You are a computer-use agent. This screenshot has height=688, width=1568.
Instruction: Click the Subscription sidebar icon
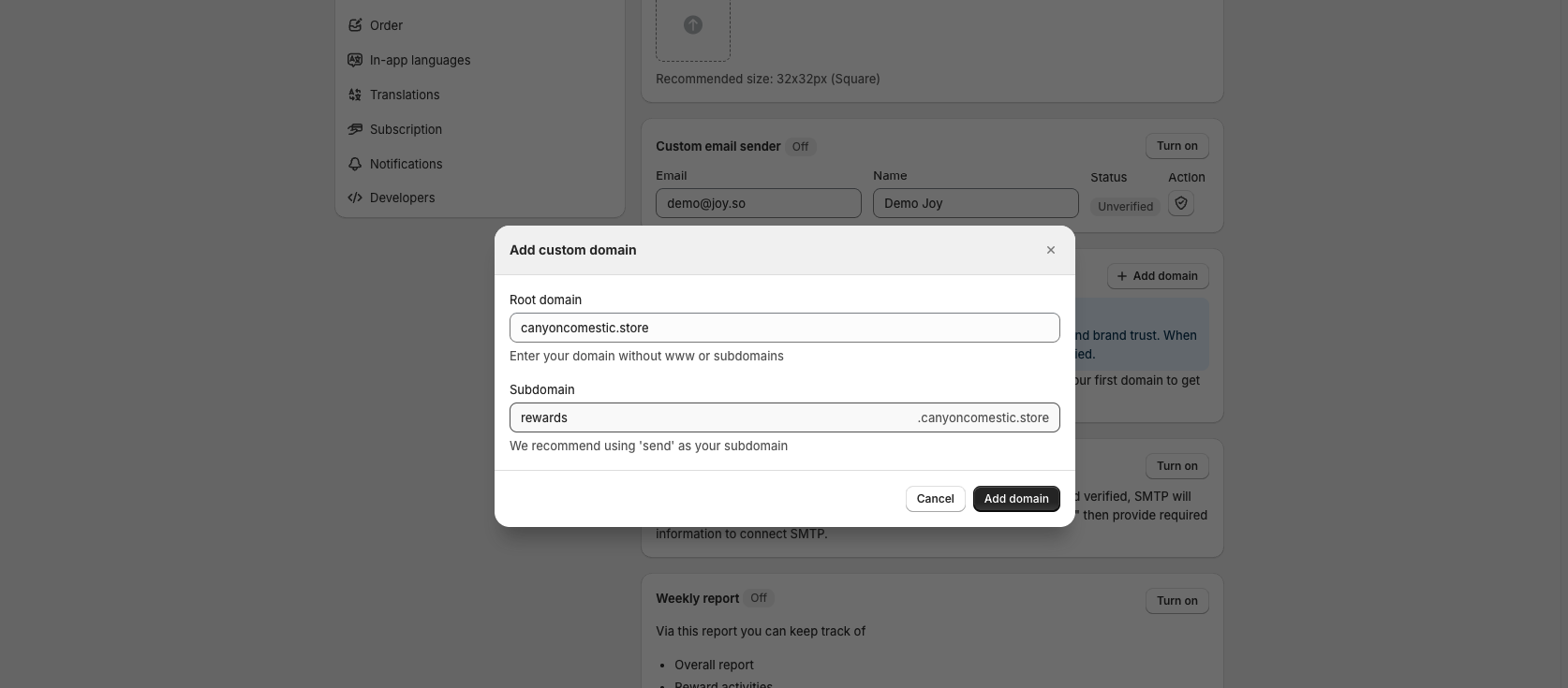(x=355, y=129)
